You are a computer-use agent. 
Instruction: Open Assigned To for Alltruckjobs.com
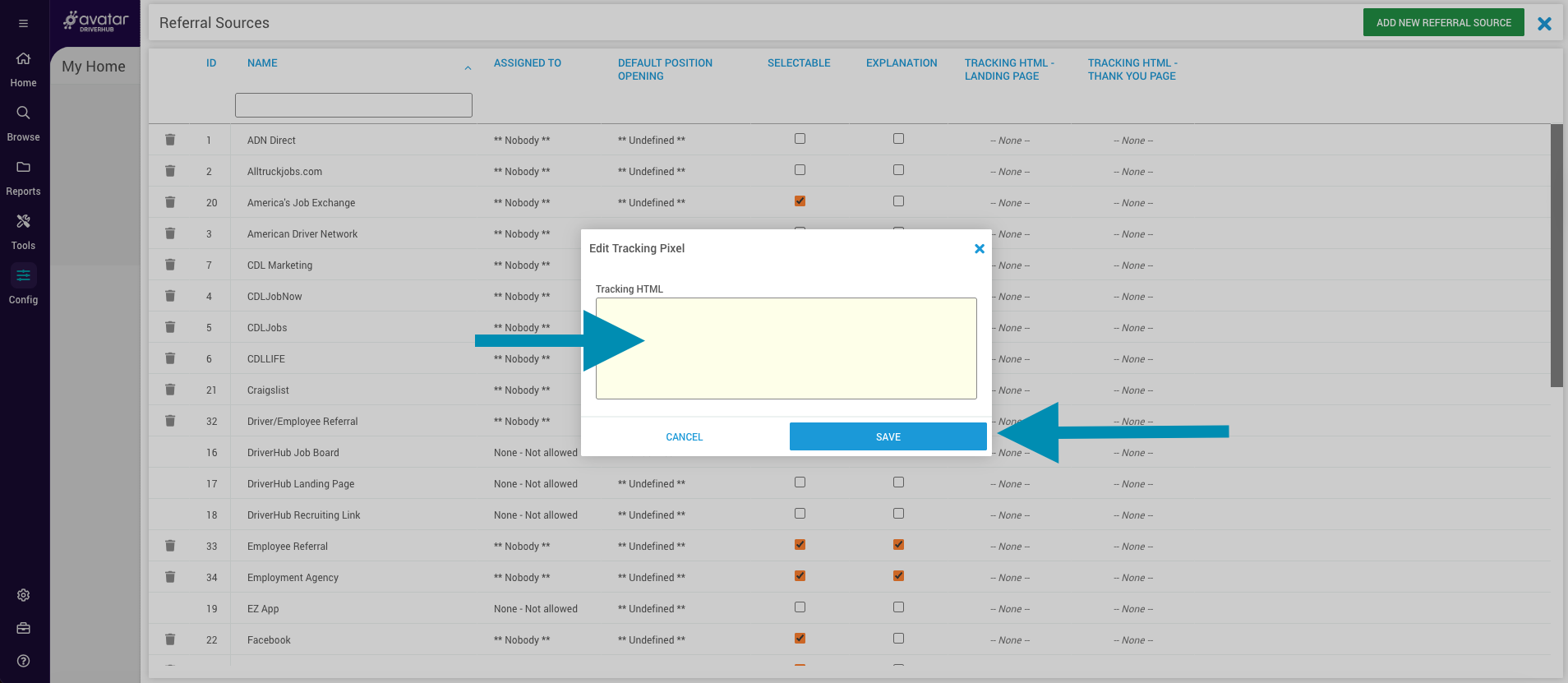(522, 172)
